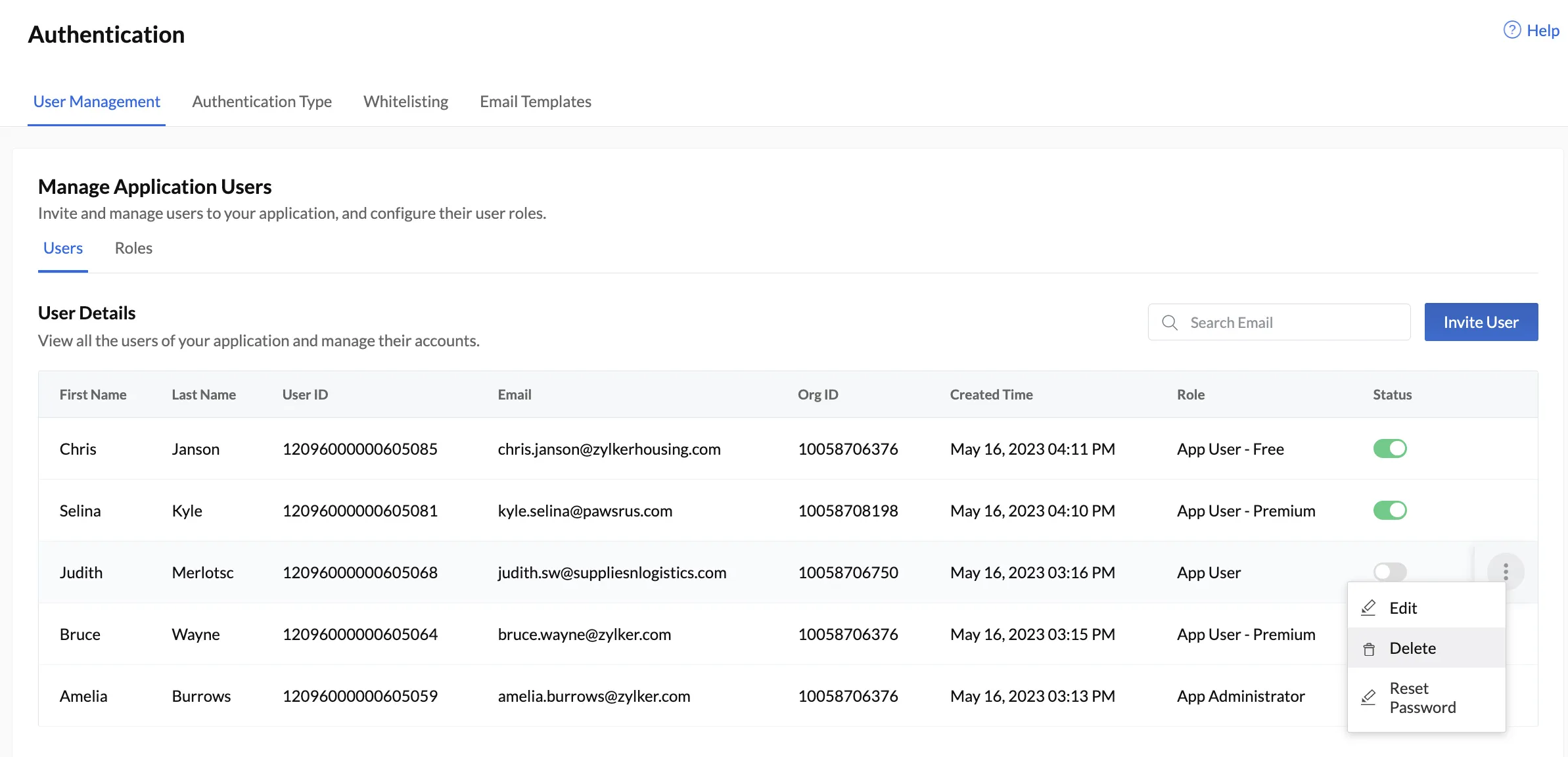1568x757 pixels.
Task: Enable Judith Merlotsc's status toggle
Action: pos(1390,571)
